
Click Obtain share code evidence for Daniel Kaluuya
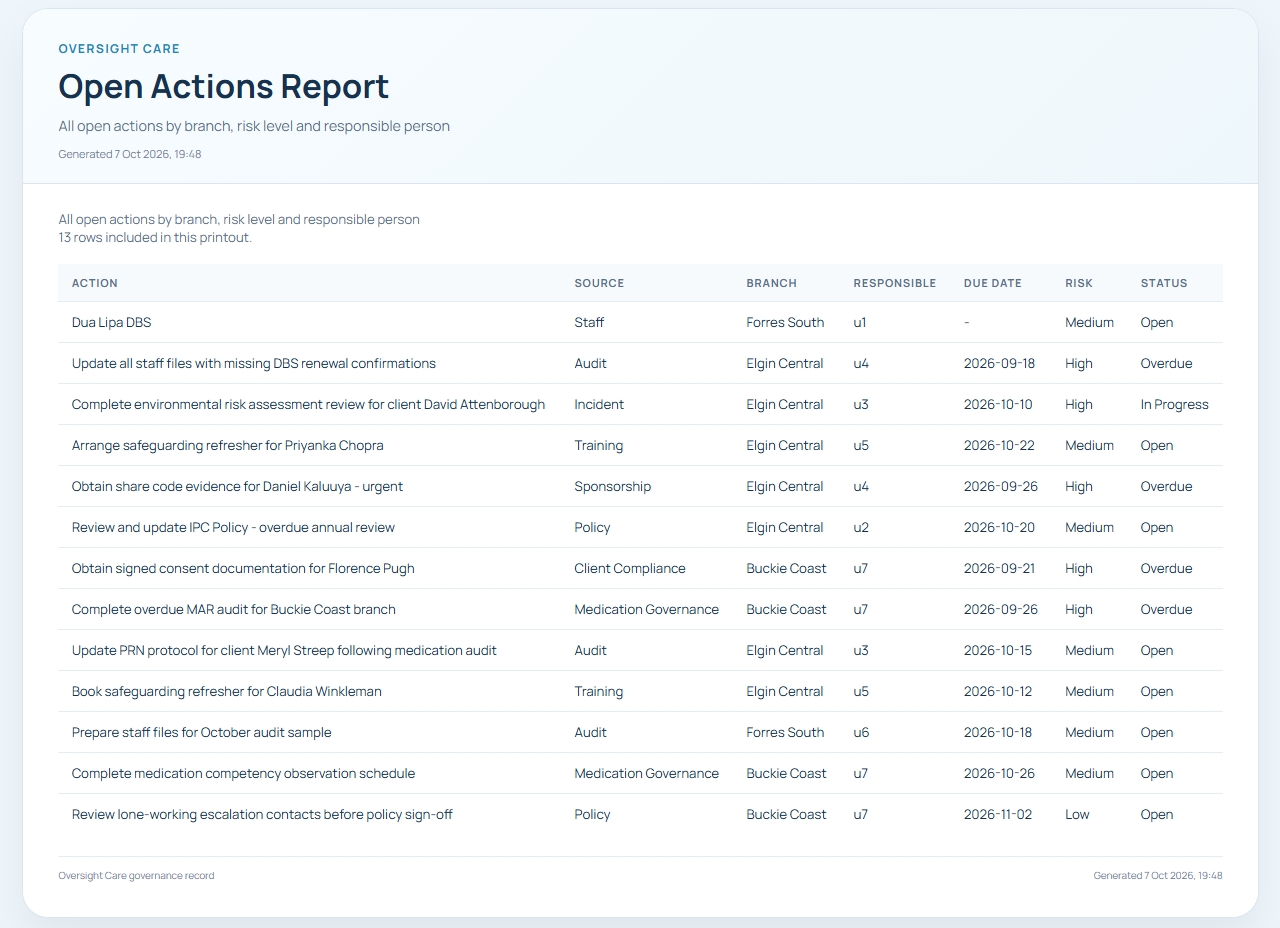point(237,486)
